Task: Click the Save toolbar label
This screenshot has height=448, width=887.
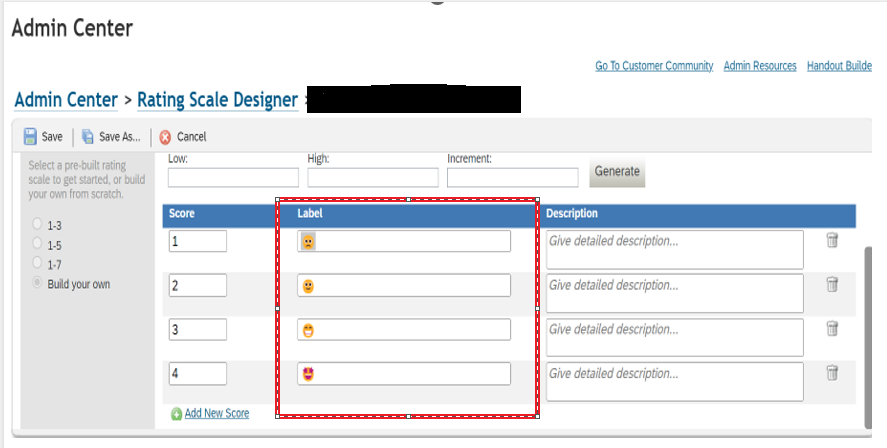Action: [x=52, y=137]
